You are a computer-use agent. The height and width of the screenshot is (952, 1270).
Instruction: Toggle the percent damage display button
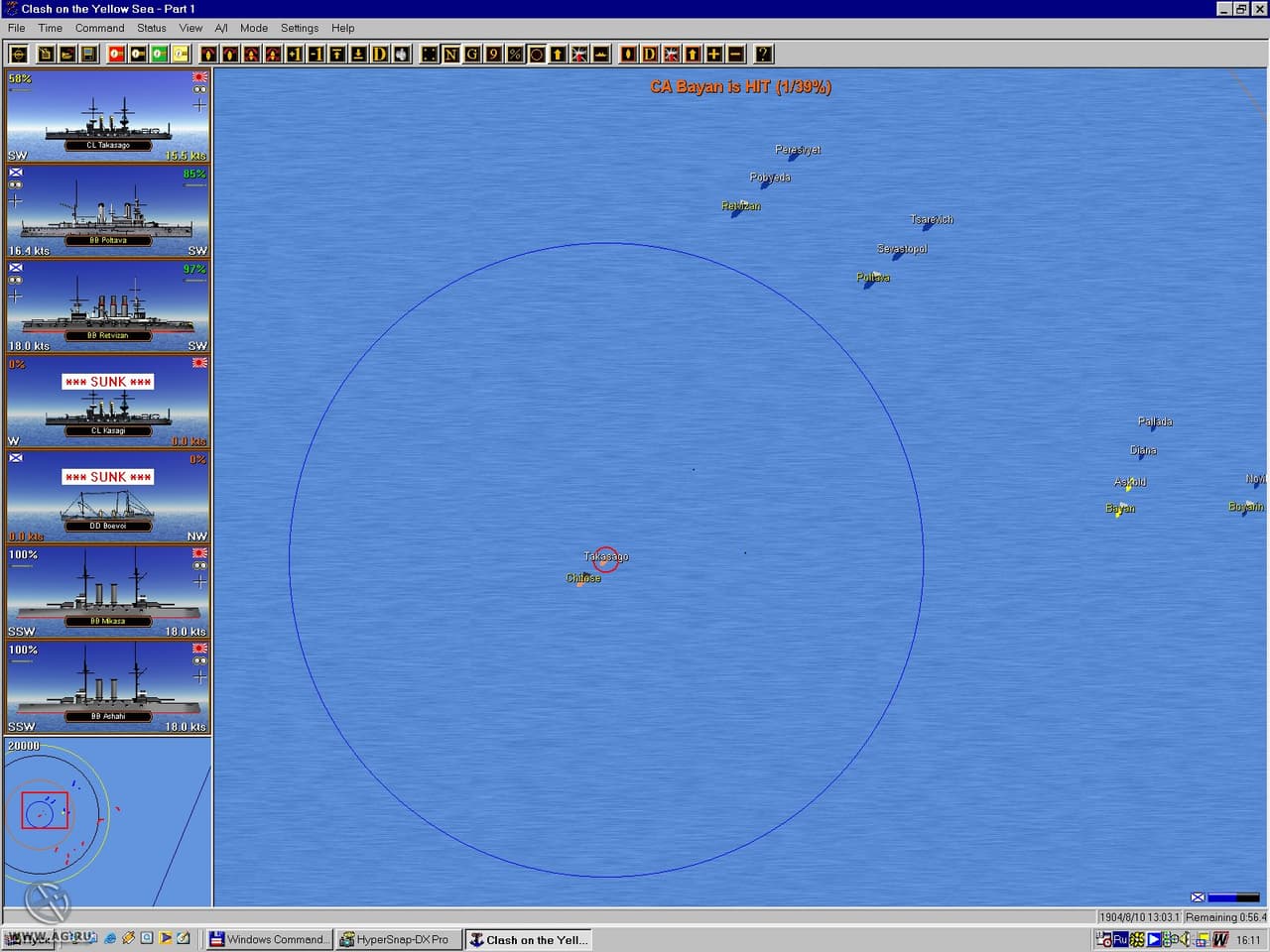[515, 55]
